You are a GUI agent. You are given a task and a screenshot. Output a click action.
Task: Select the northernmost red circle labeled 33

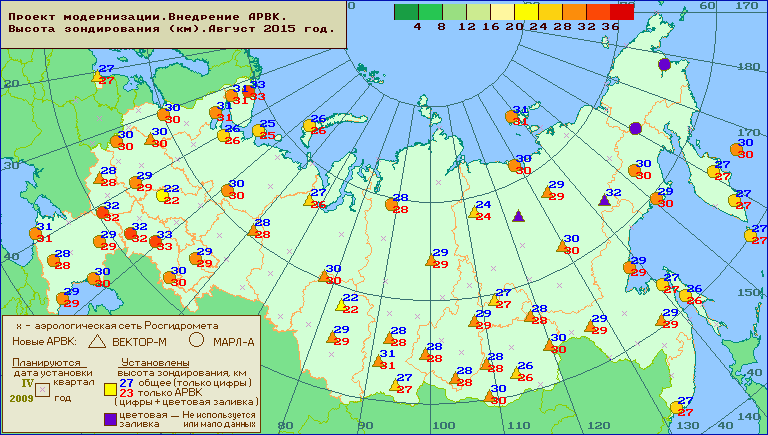pyautogui.click(x=249, y=91)
